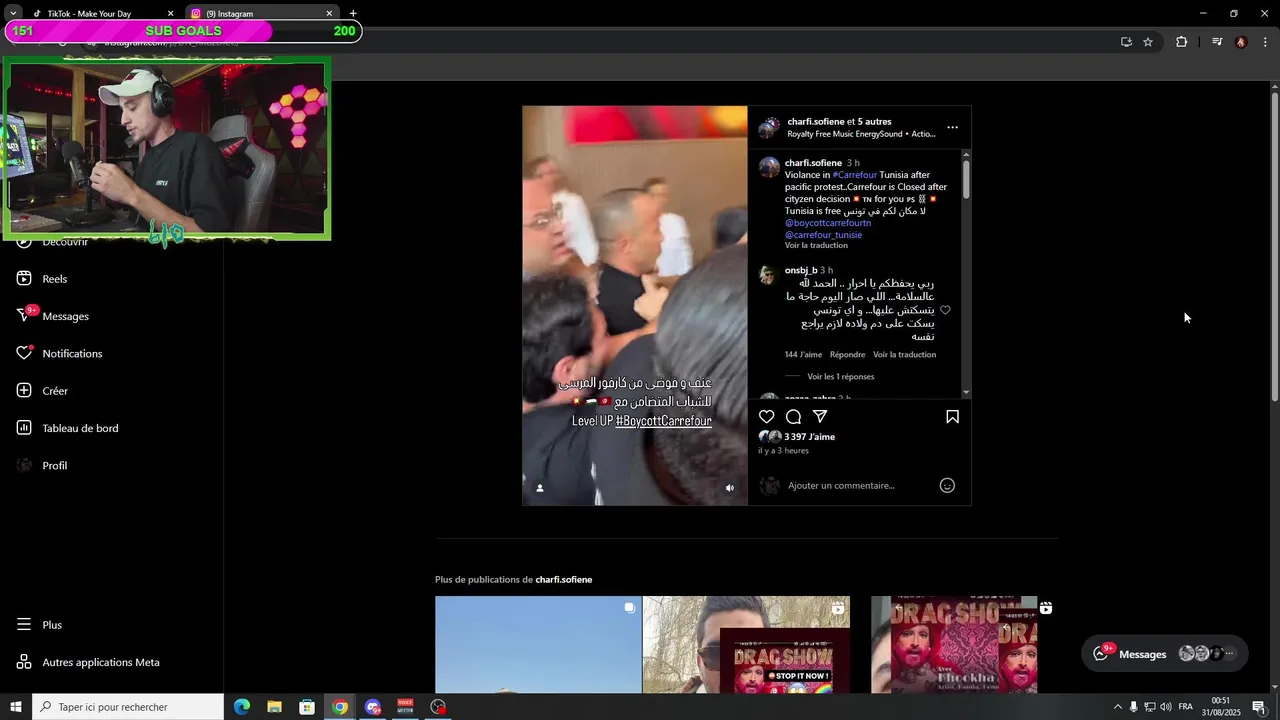View the 3 397 J'aime likes list
Viewport: 1280px width, 720px height.
(x=810, y=437)
